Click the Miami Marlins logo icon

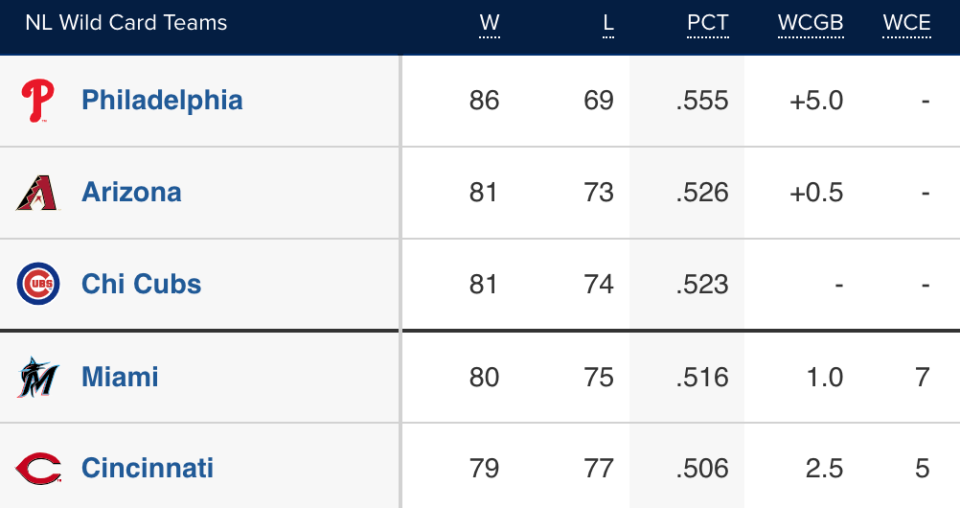[x=38, y=377]
